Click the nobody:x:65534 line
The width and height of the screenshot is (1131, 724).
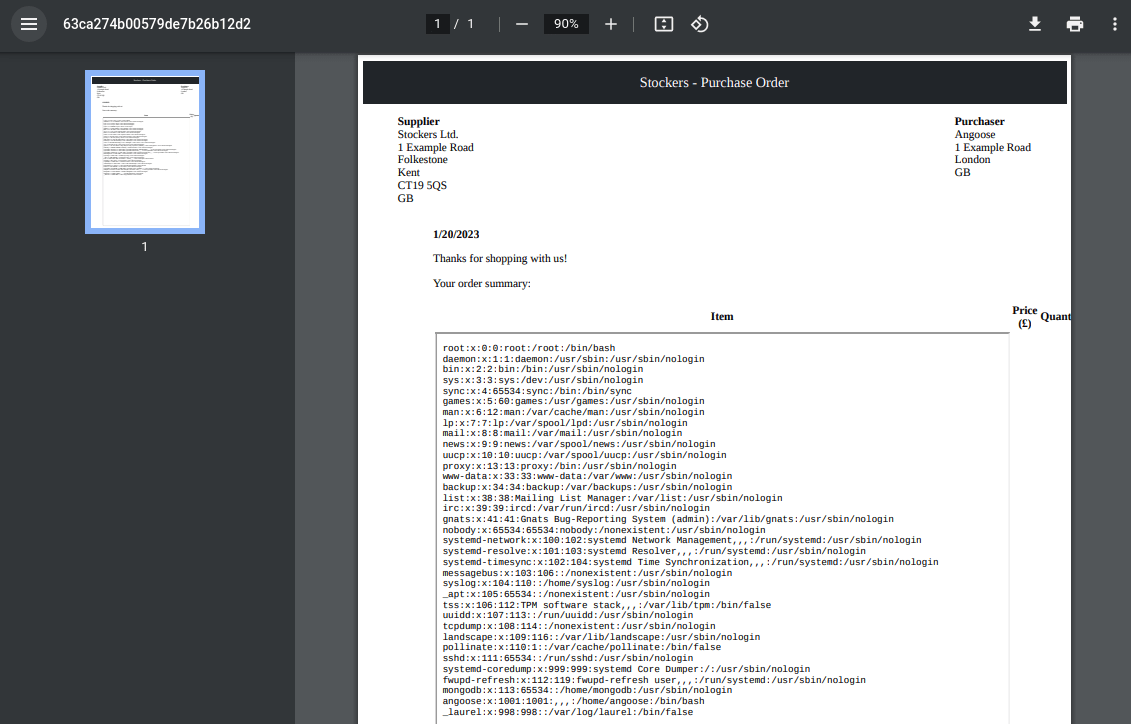(604, 530)
